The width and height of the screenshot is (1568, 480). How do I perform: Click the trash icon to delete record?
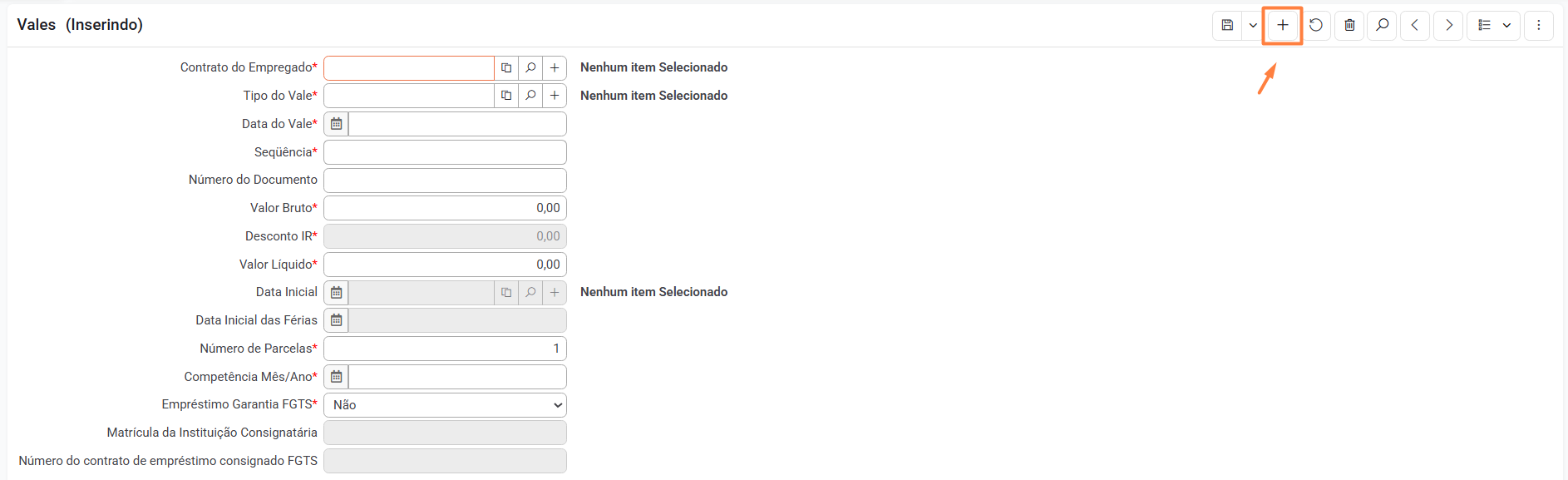tap(1349, 25)
